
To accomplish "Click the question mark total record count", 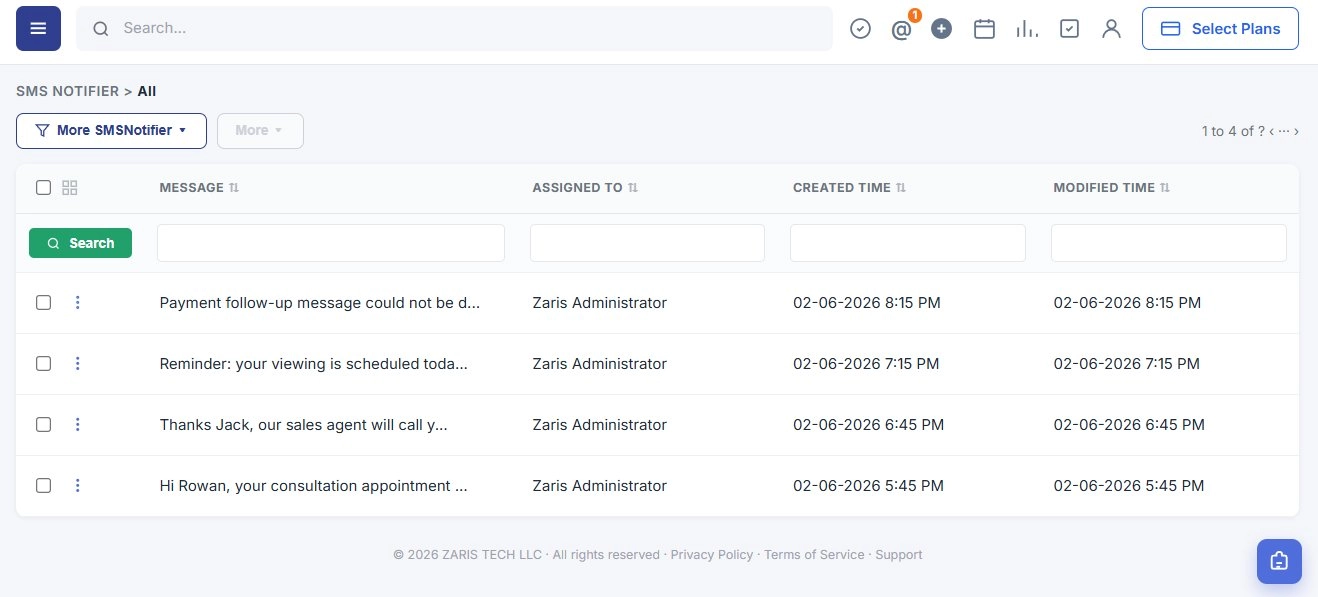I will tap(1262, 131).
